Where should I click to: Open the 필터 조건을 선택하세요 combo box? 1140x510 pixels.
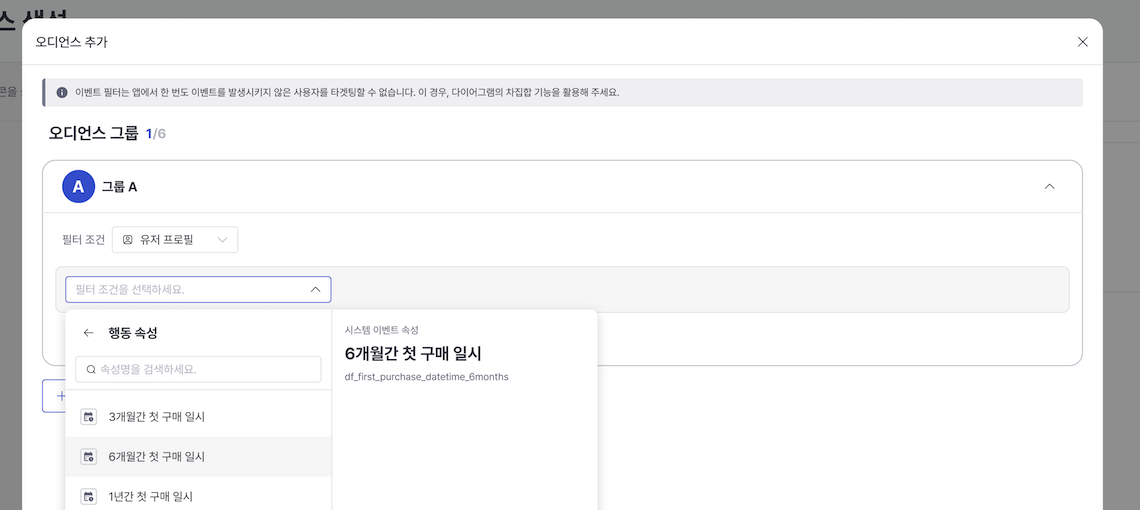point(198,290)
